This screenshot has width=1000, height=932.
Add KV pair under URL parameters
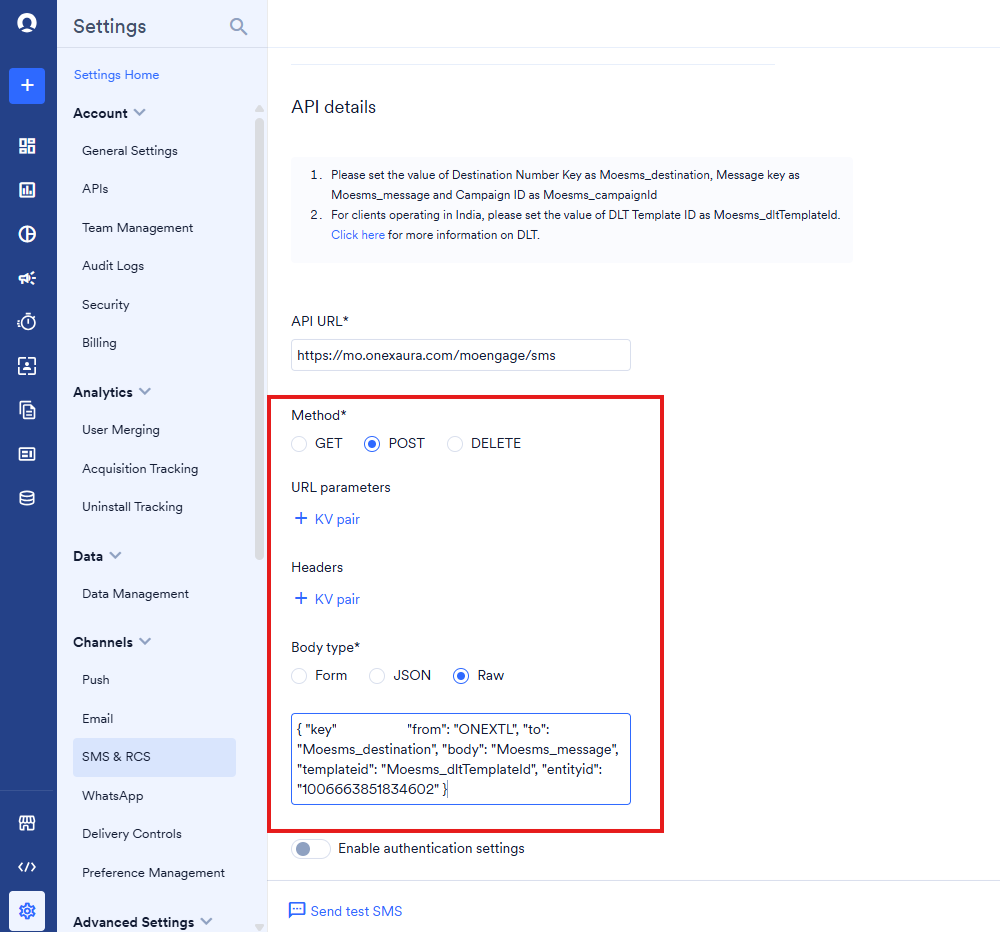(327, 519)
